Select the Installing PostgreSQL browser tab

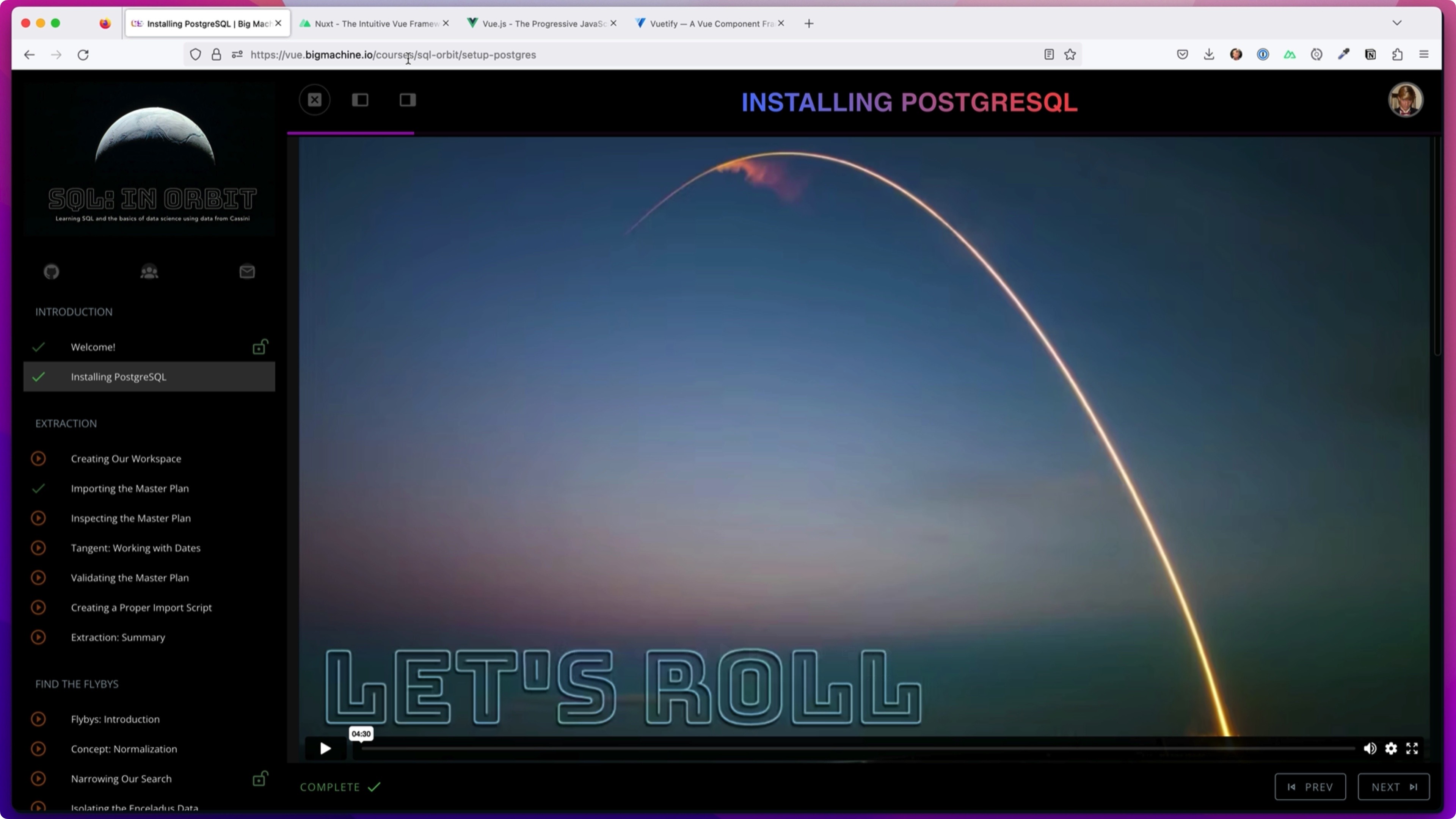(x=207, y=24)
